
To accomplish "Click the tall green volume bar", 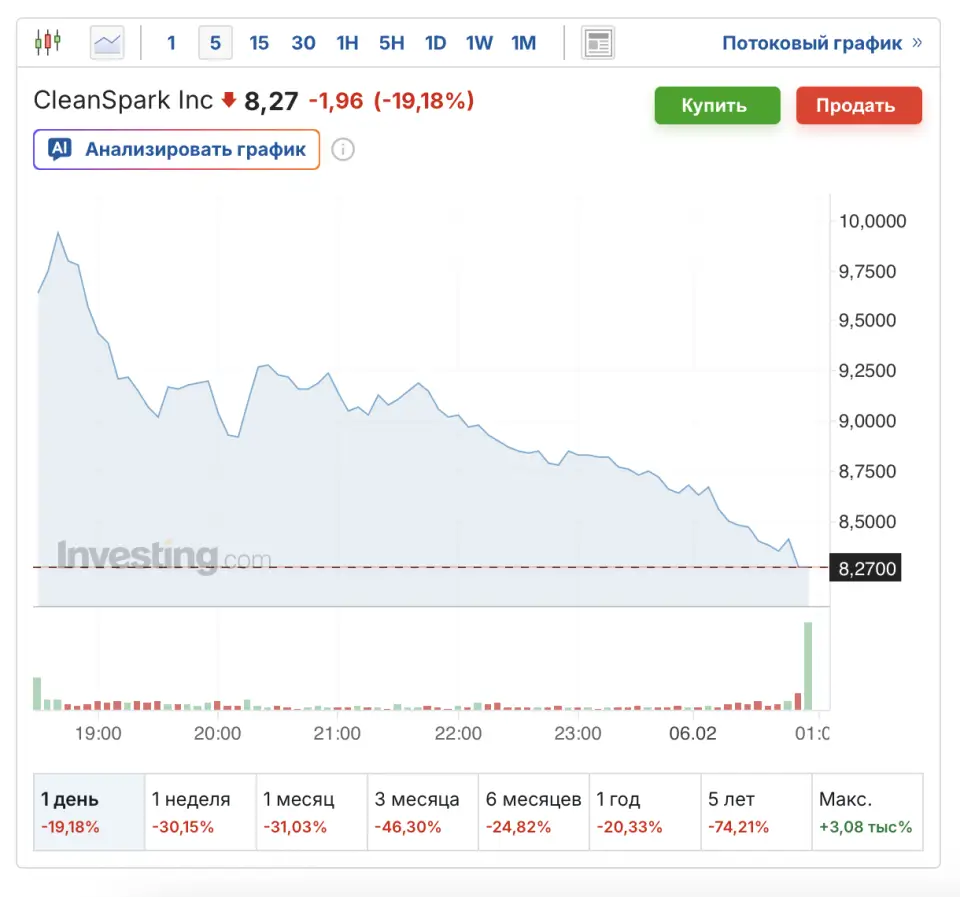I will click(808, 665).
